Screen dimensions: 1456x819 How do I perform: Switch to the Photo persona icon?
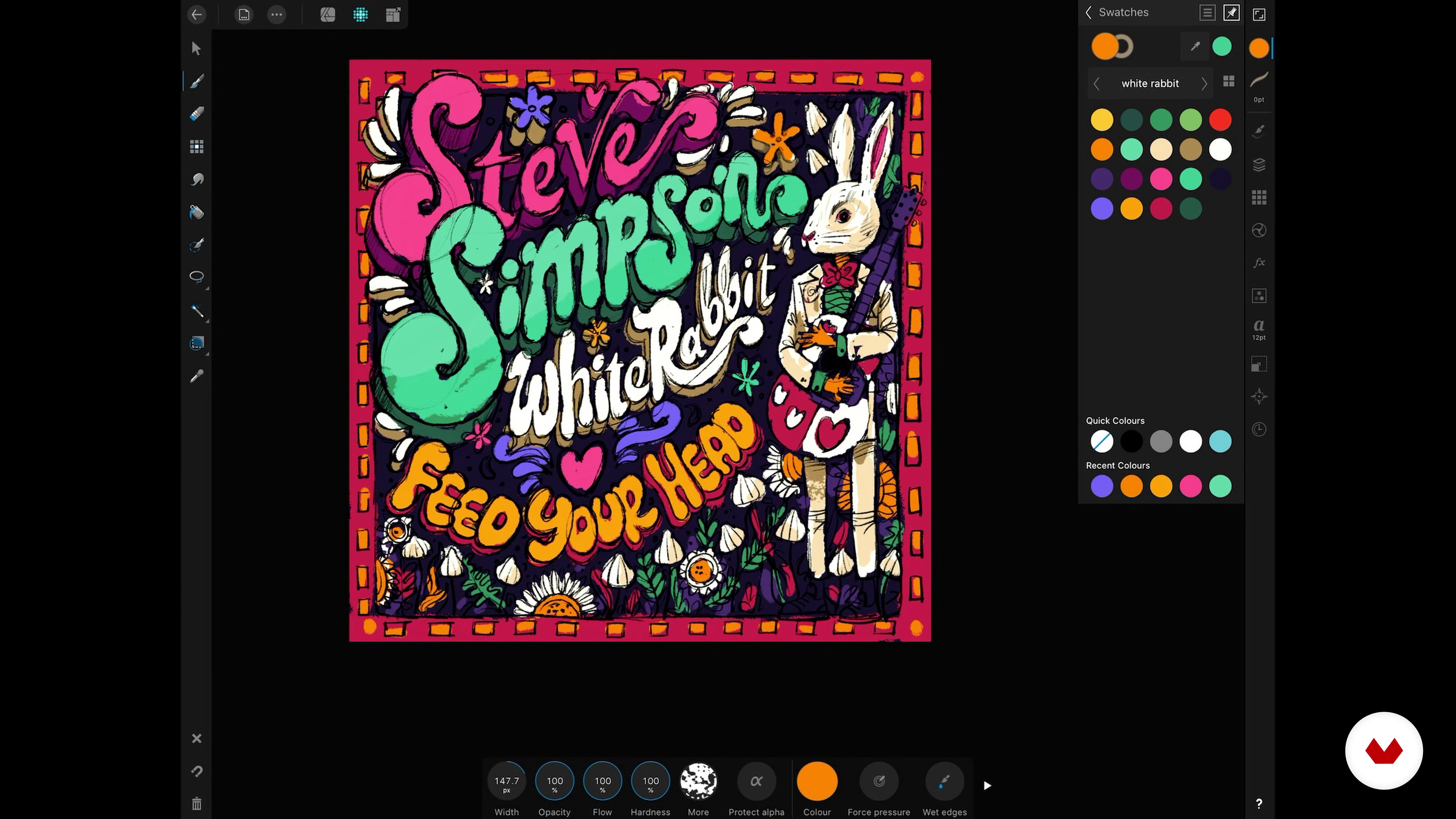point(328,15)
